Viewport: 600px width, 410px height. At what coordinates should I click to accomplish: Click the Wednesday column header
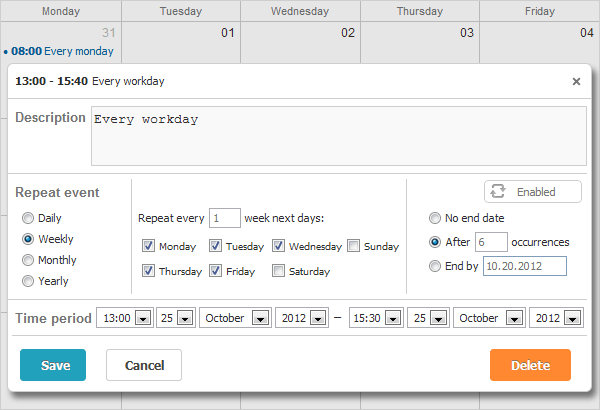300,11
